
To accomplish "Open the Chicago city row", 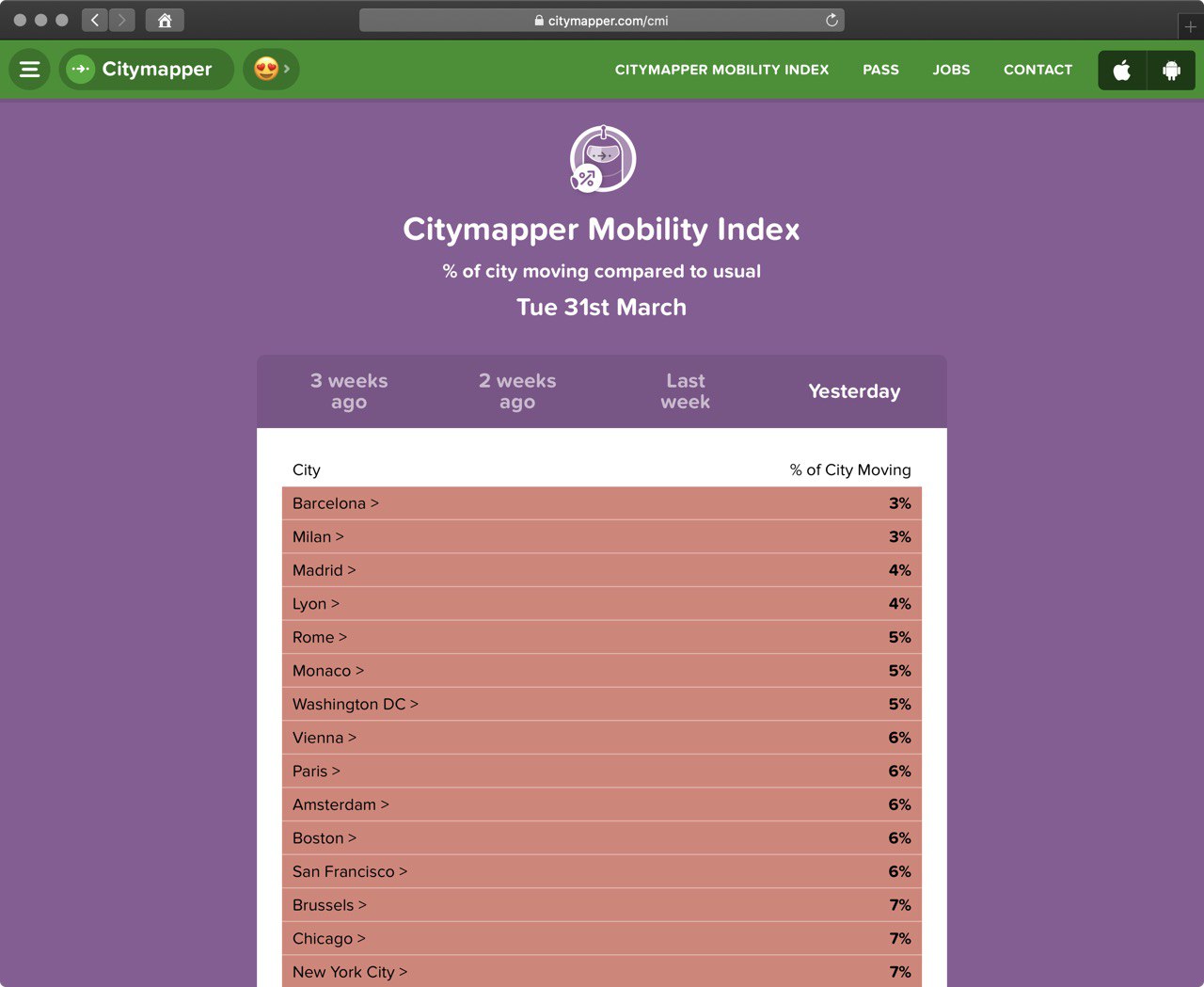I will (x=602, y=939).
